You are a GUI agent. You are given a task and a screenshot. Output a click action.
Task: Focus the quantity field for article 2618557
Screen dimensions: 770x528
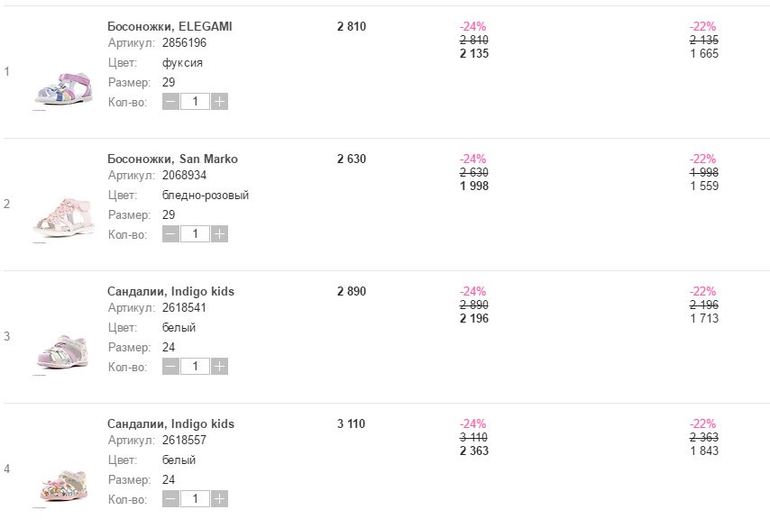point(195,499)
